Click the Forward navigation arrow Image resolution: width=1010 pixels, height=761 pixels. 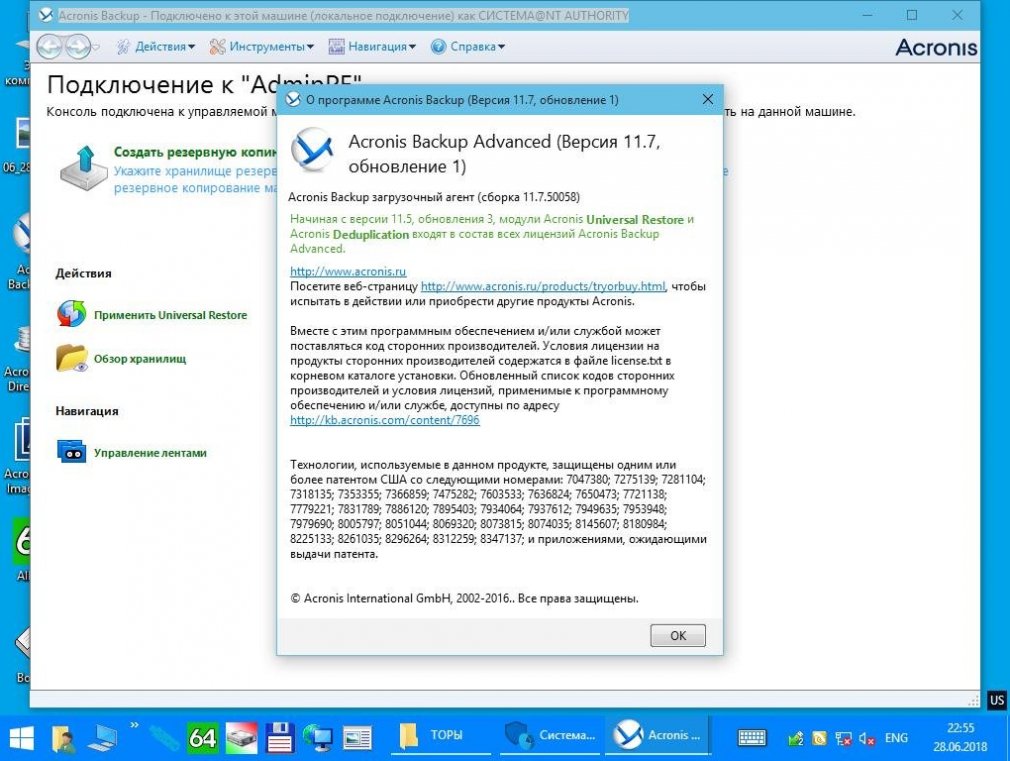[78, 46]
